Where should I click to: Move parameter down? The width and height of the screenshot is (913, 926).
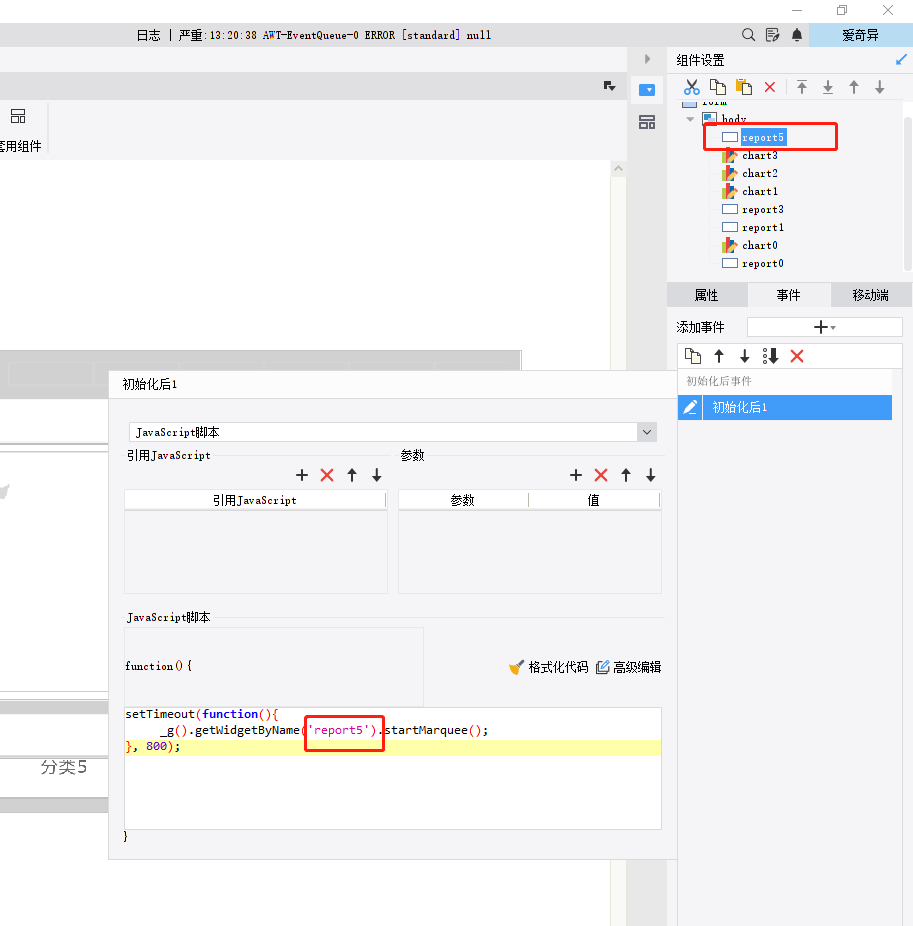pyautogui.click(x=651, y=475)
